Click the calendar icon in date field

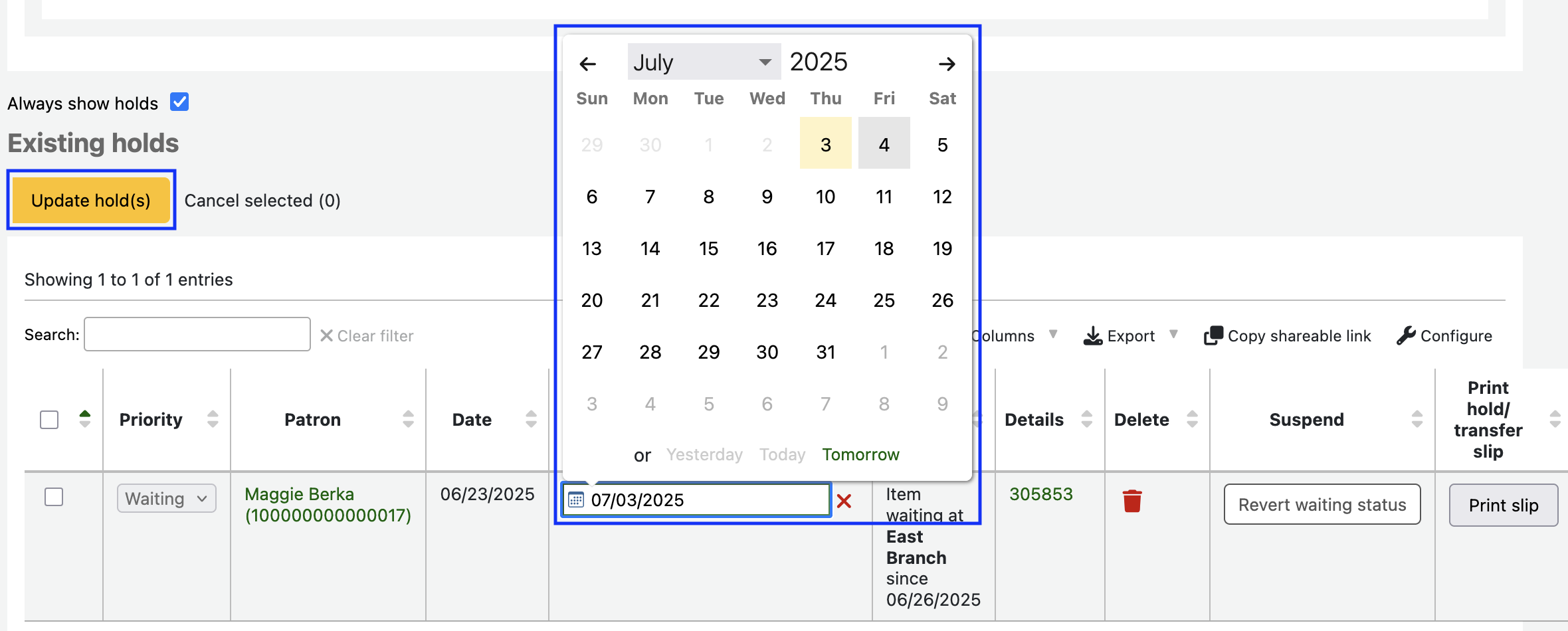click(x=576, y=500)
